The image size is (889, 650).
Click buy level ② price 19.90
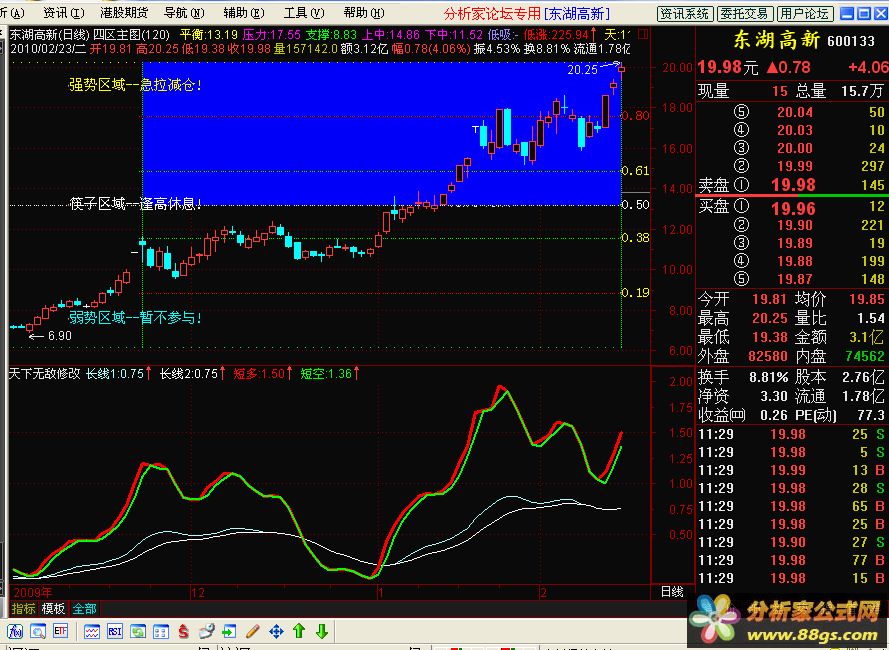point(794,225)
